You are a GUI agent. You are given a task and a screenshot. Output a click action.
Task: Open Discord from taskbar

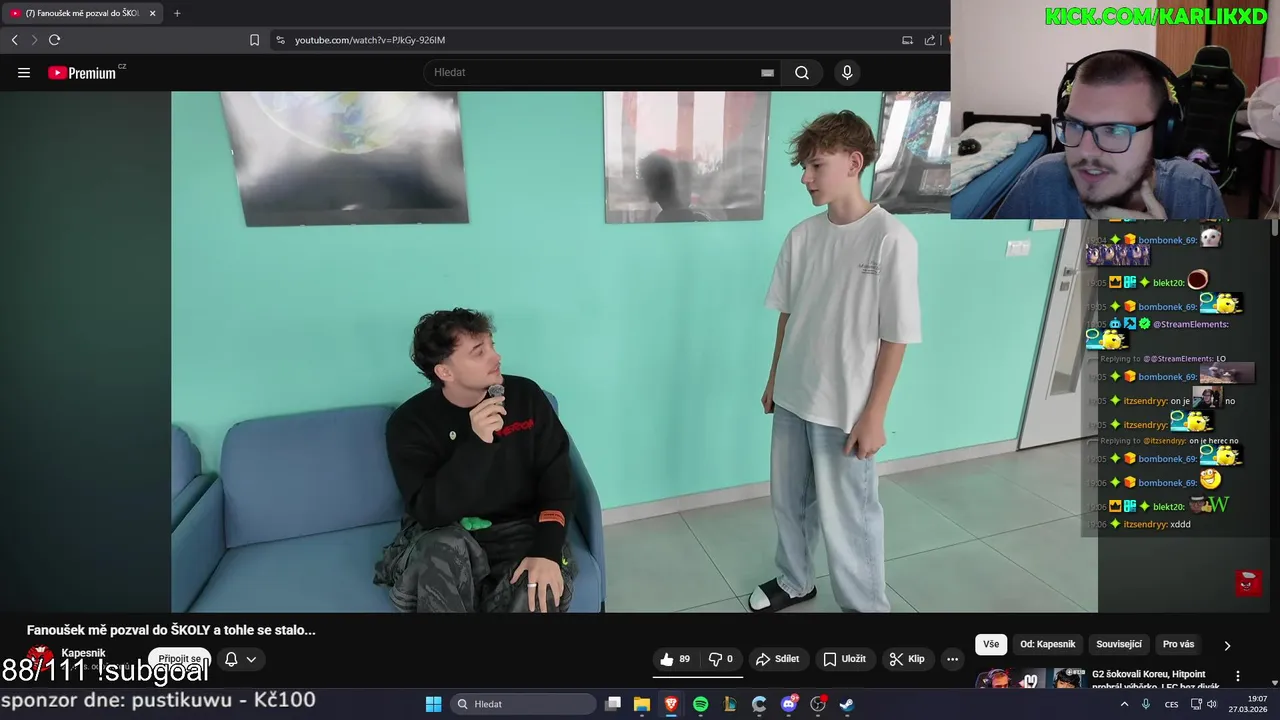tap(789, 704)
